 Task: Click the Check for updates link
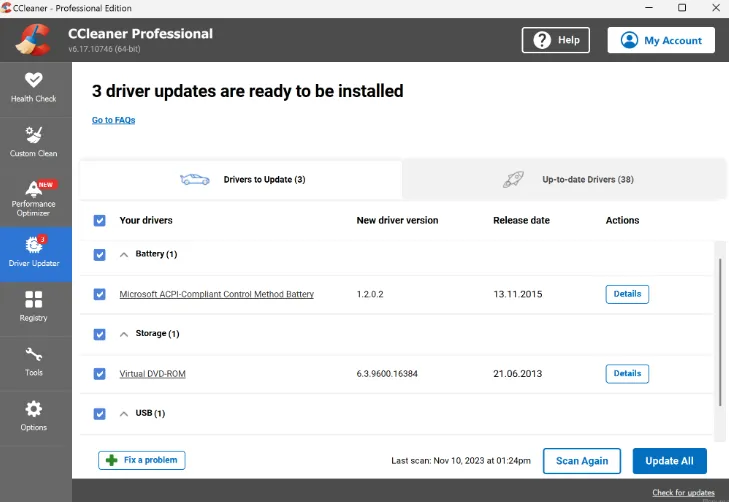683,493
